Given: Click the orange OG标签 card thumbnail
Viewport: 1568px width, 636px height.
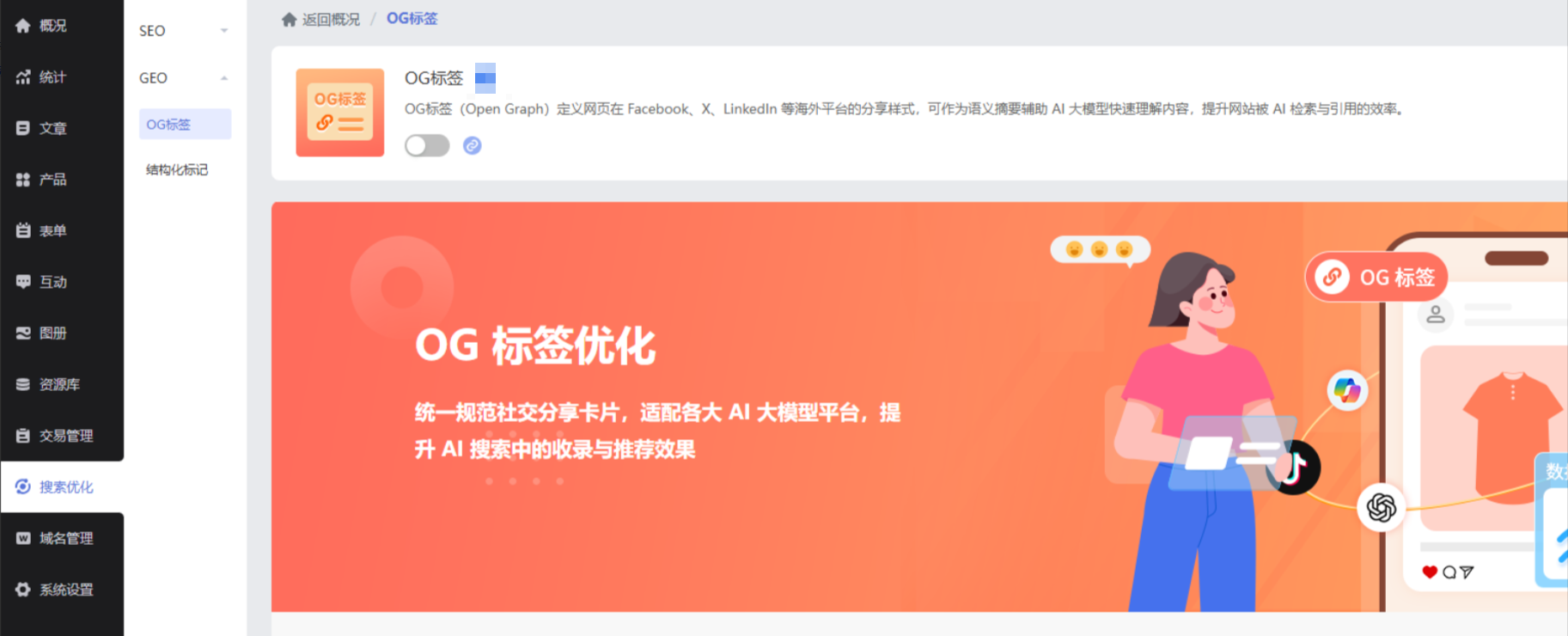Looking at the screenshot, I should pyautogui.click(x=340, y=113).
